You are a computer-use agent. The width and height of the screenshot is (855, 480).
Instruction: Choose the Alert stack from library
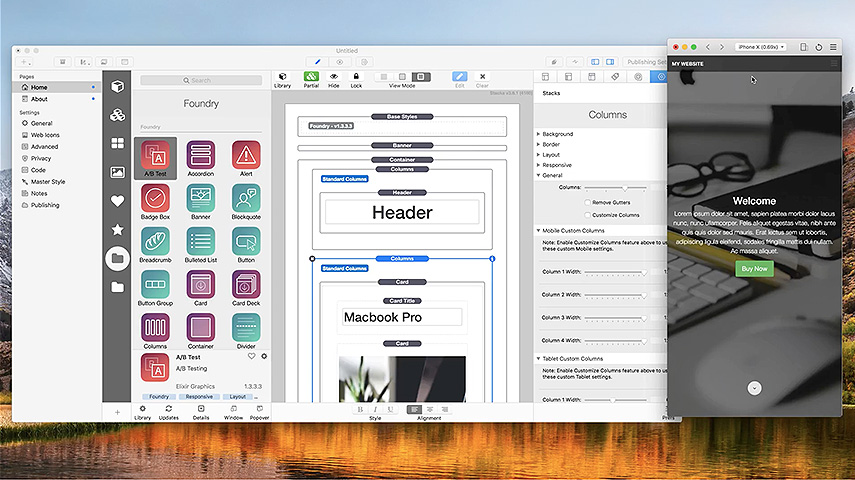click(246, 155)
